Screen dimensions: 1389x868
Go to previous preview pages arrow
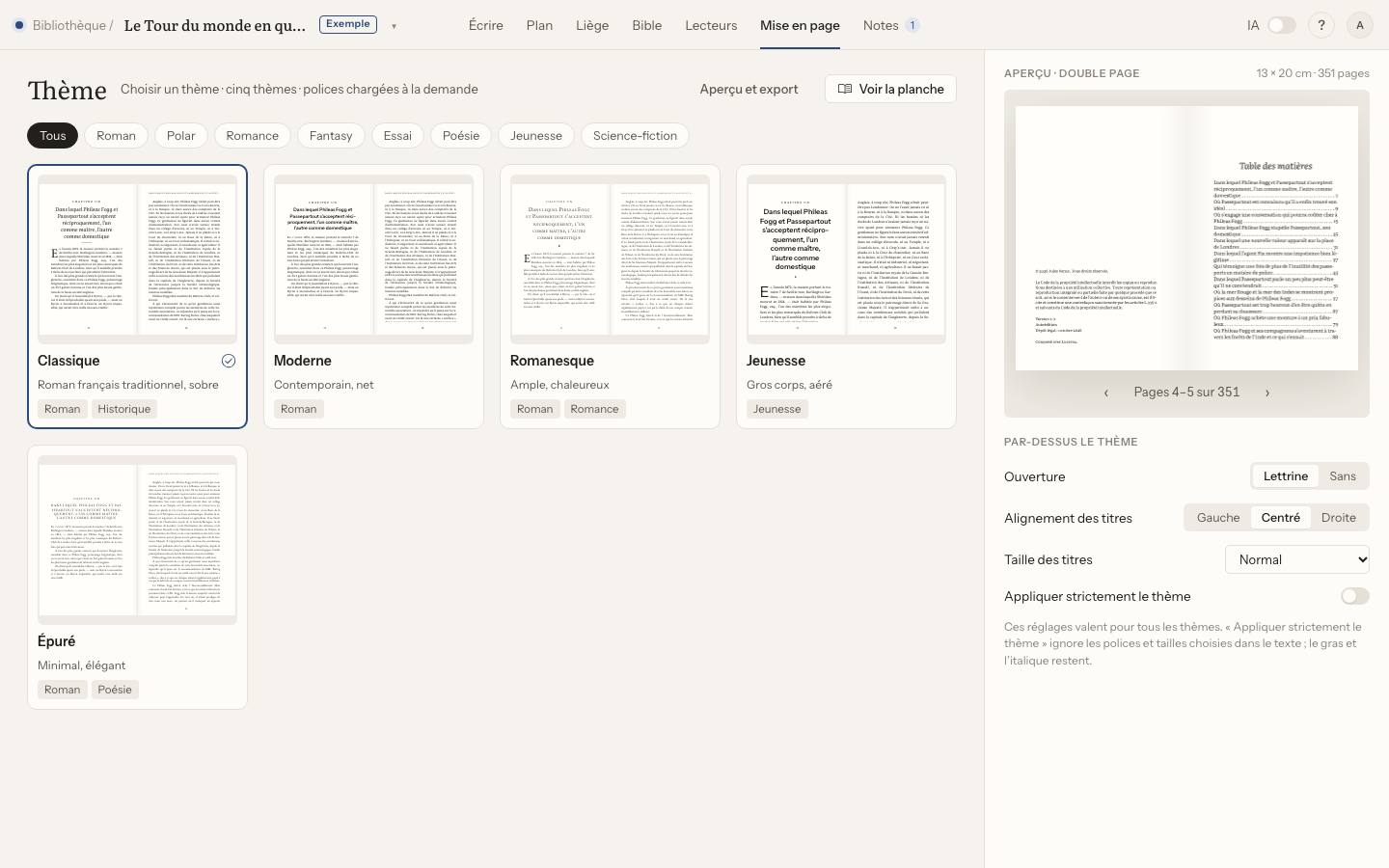tap(1106, 393)
